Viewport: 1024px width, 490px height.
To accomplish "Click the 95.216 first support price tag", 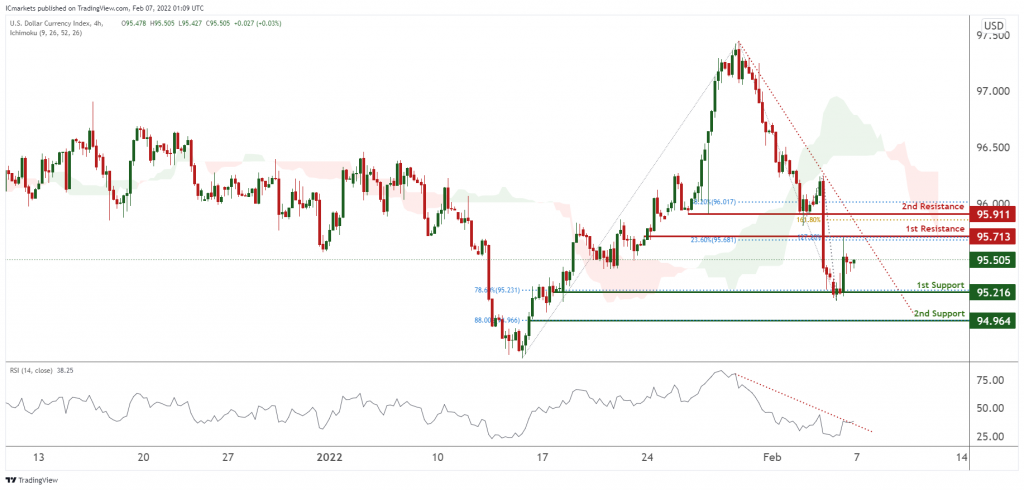I will 993,293.
